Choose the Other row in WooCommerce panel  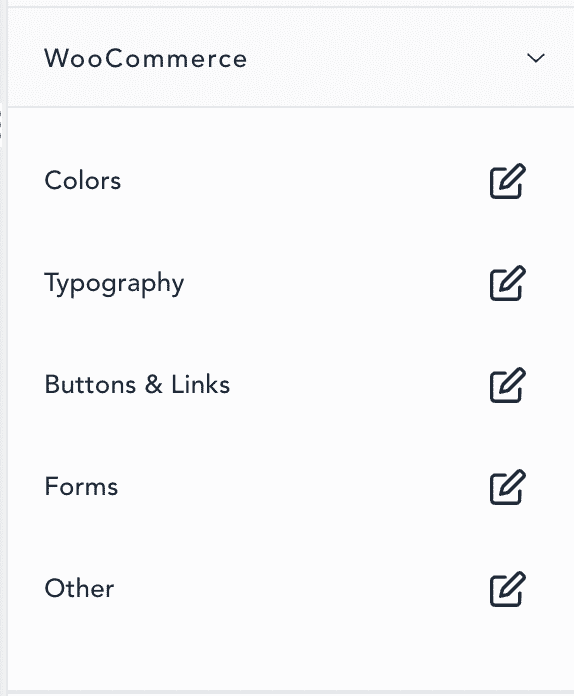pos(291,589)
